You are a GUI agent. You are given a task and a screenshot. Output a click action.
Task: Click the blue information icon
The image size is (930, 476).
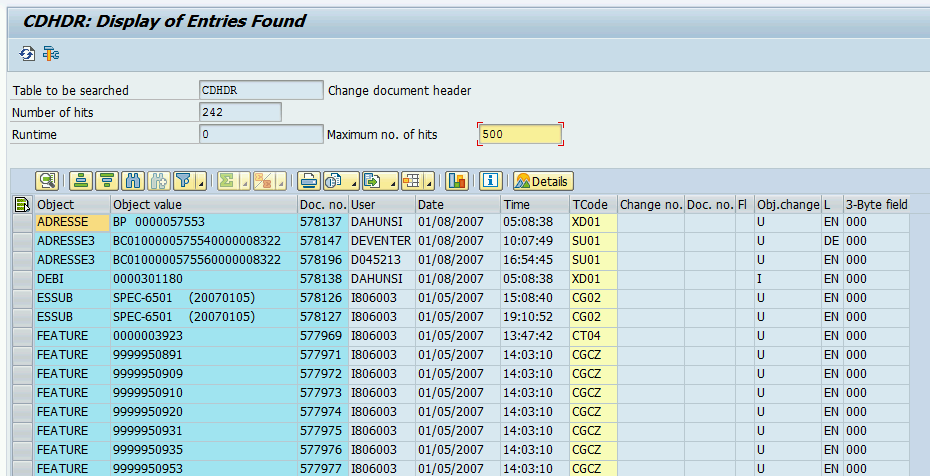coord(490,181)
